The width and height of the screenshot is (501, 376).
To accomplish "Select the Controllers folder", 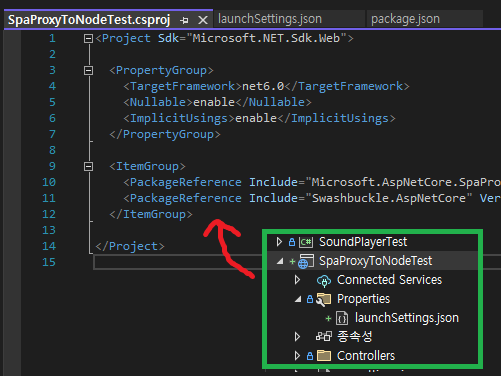I will (x=366, y=356).
